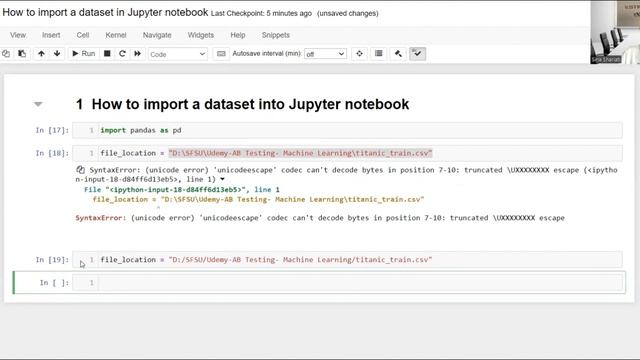Restart and run all with the fast-forward icon

coord(138,53)
